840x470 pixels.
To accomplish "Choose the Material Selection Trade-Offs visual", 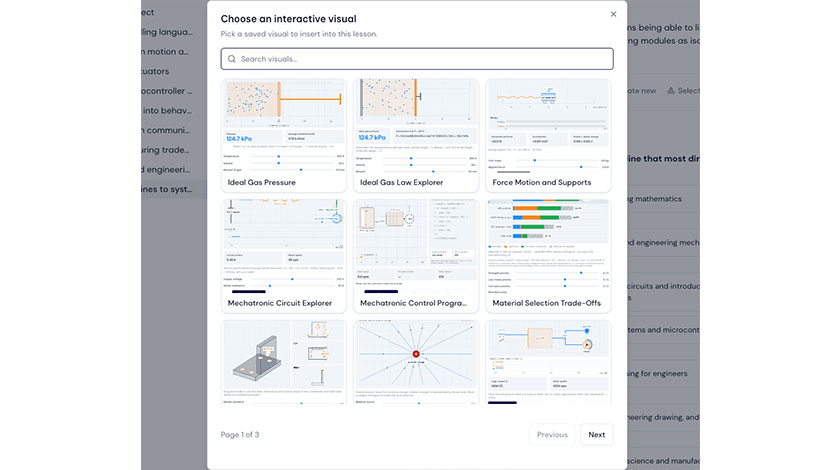I will [x=548, y=256].
